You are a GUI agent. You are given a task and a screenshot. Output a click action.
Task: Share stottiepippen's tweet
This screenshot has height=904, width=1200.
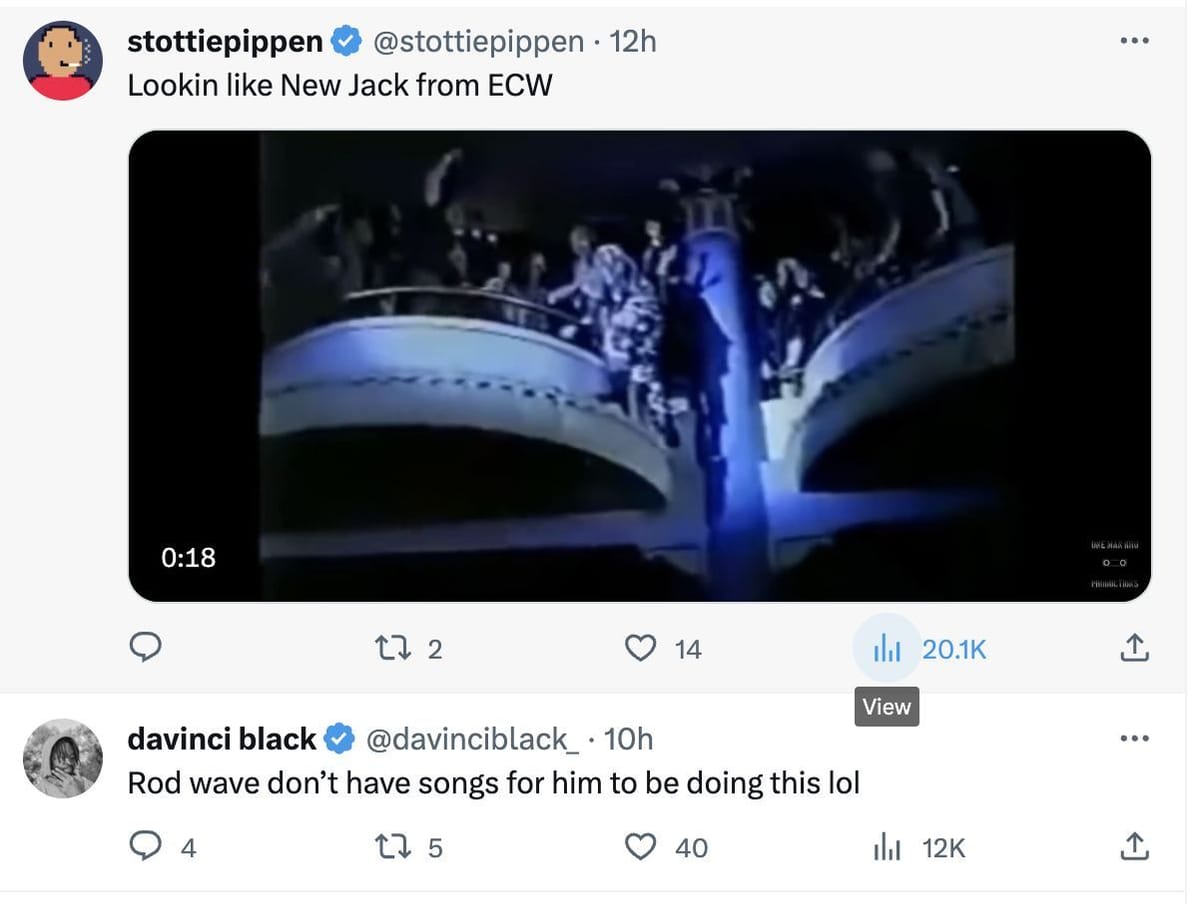[x=1134, y=650]
